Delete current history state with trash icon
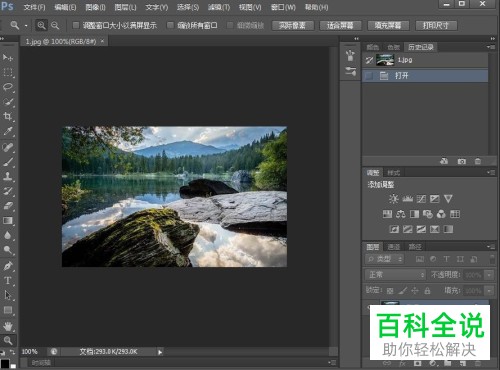Viewport: 500px width, 370px height. pos(478,161)
